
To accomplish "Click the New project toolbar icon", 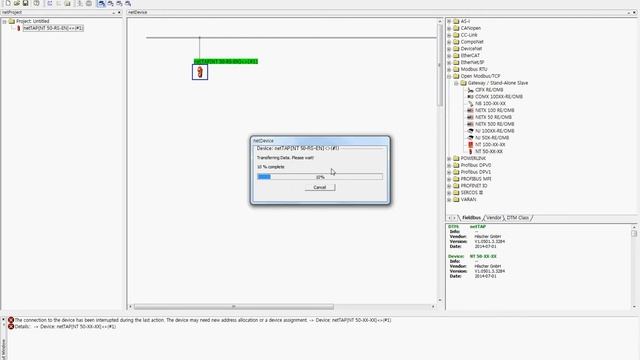I will (8, 3).
